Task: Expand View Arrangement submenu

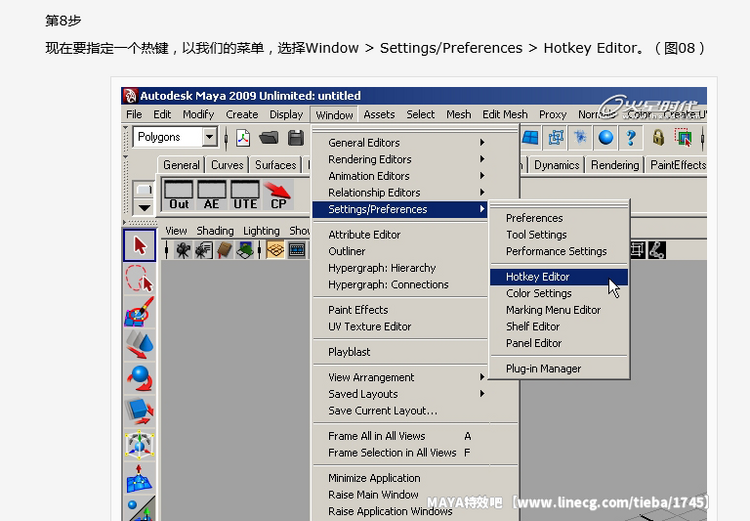Action: [405, 377]
